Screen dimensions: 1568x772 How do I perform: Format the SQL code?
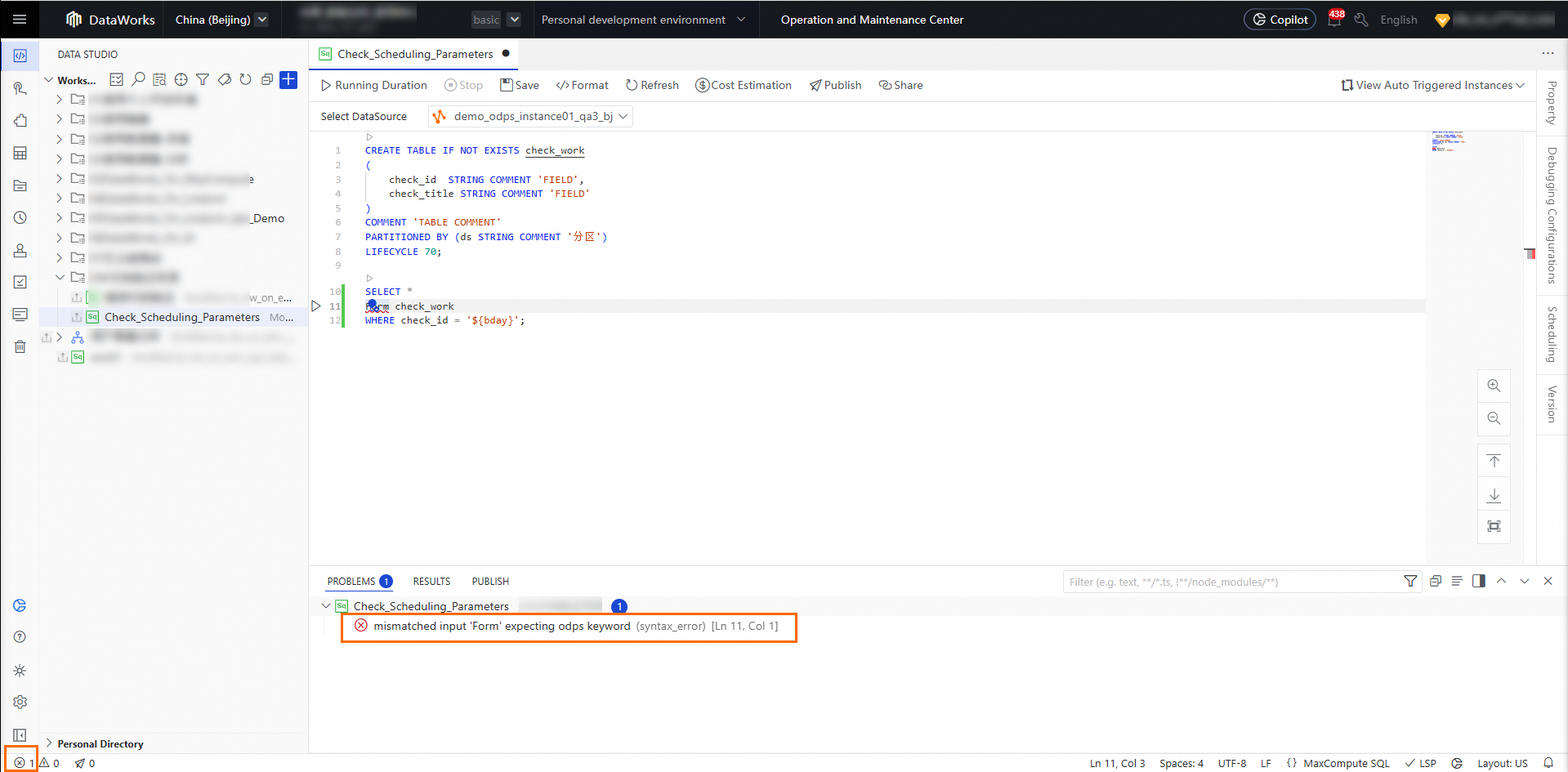[x=582, y=85]
